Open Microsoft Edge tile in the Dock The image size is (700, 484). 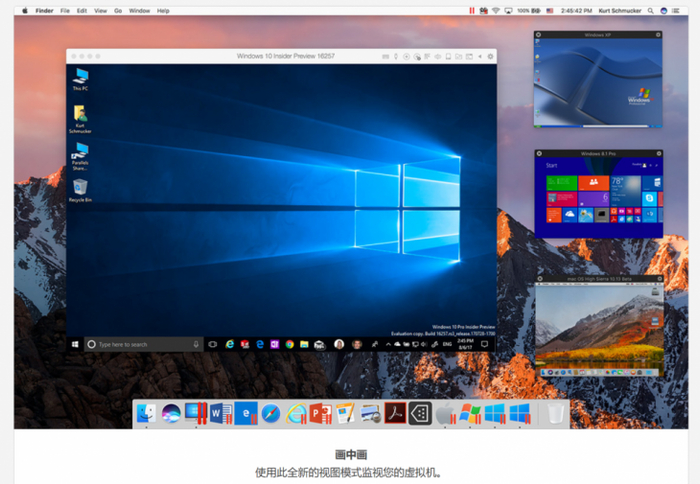click(246, 413)
